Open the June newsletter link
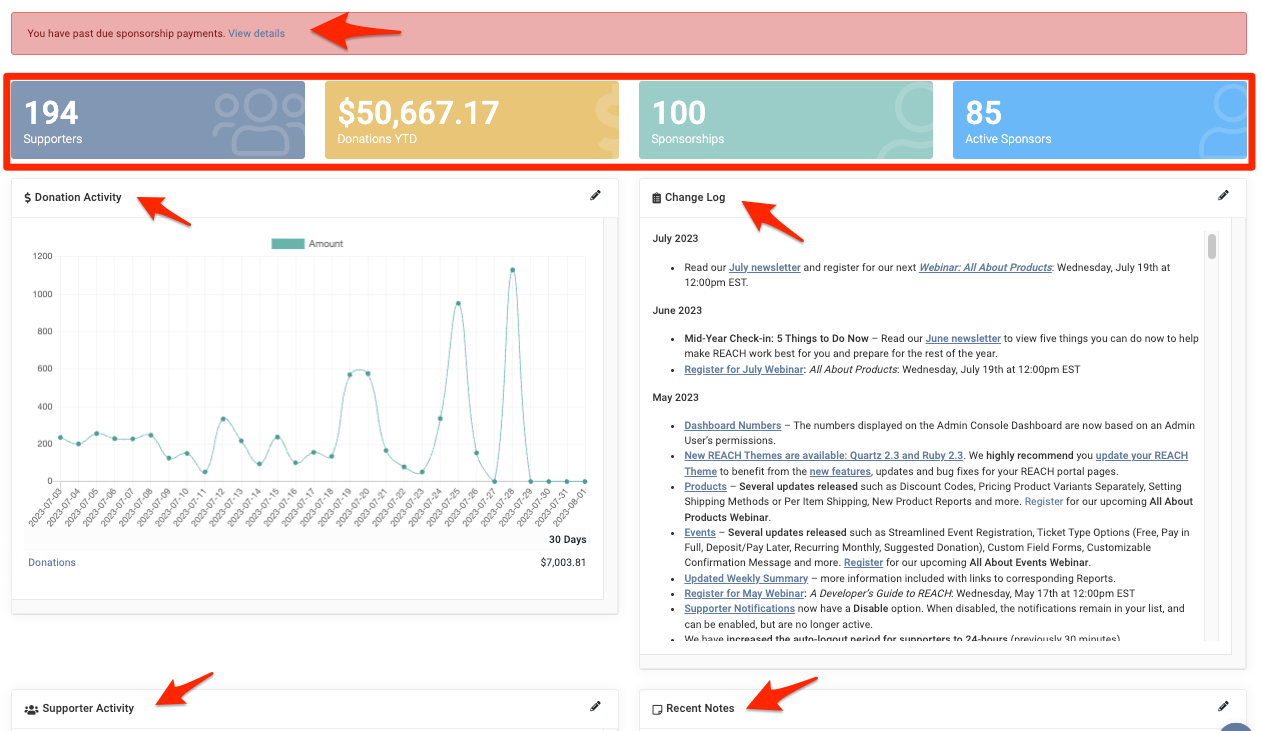 click(x=963, y=338)
